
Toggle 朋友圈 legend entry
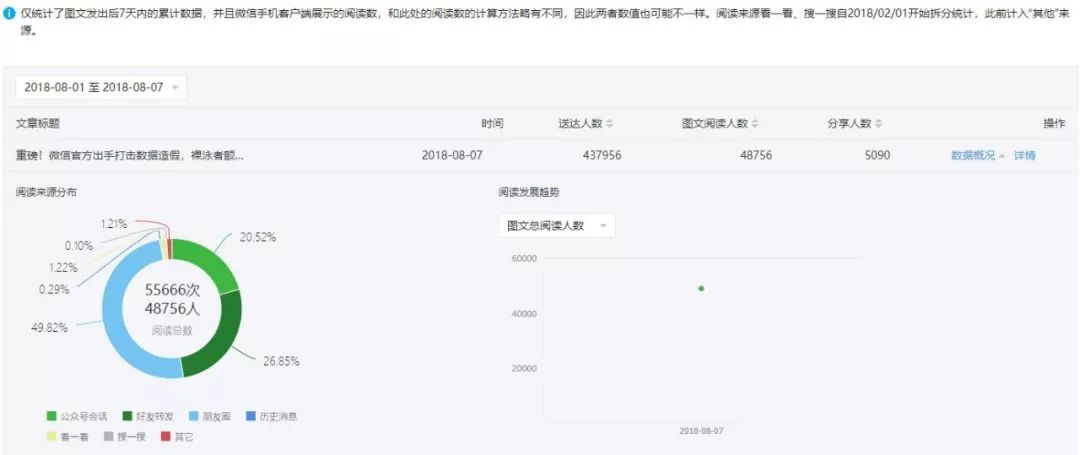point(210,416)
